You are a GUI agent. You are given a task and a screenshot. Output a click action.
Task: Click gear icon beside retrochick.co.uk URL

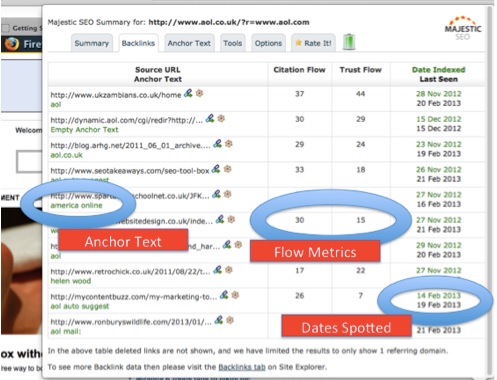click(x=228, y=270)
